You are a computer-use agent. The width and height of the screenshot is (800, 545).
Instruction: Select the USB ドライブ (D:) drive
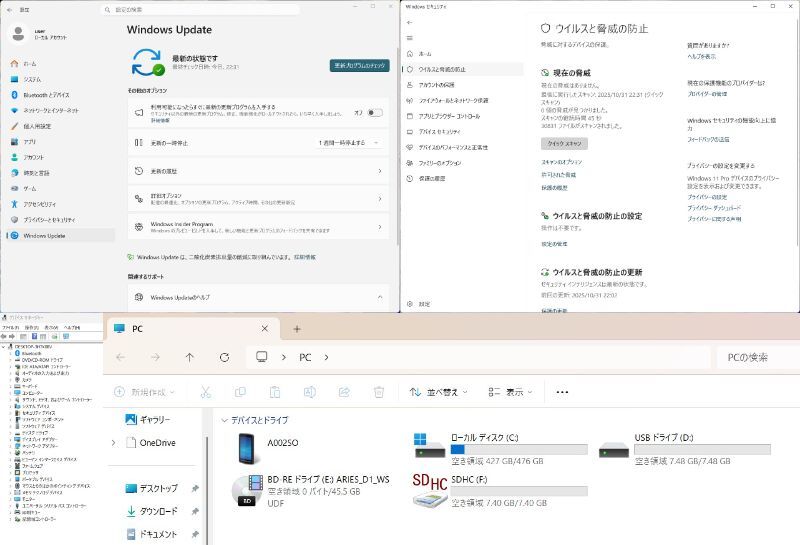pos(685,449)
